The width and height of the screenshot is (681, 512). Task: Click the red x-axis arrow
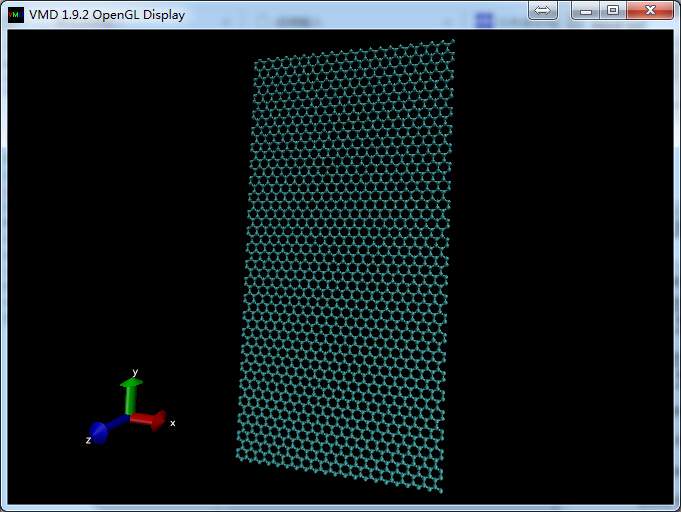click(x=149, y=420)
